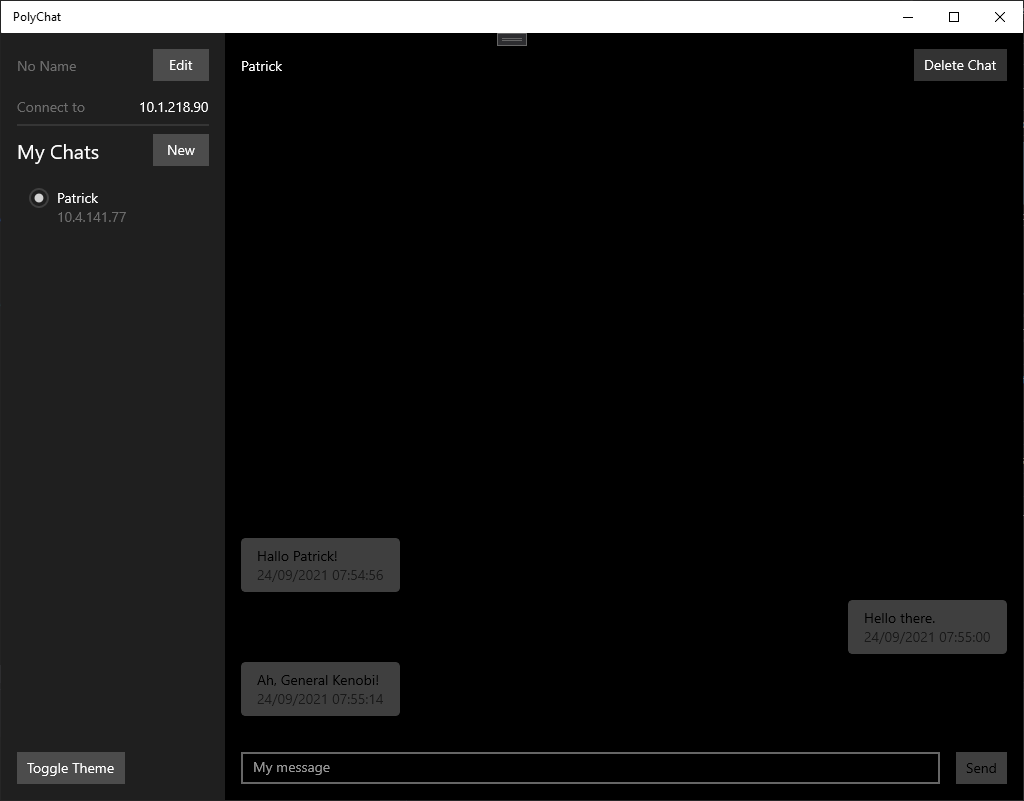Open the Patrick conversation from My Chats

click(x=78, y=198)
